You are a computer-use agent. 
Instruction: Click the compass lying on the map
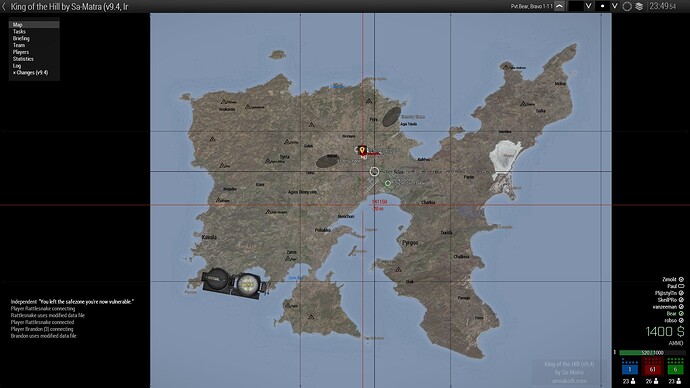[234, 283]
